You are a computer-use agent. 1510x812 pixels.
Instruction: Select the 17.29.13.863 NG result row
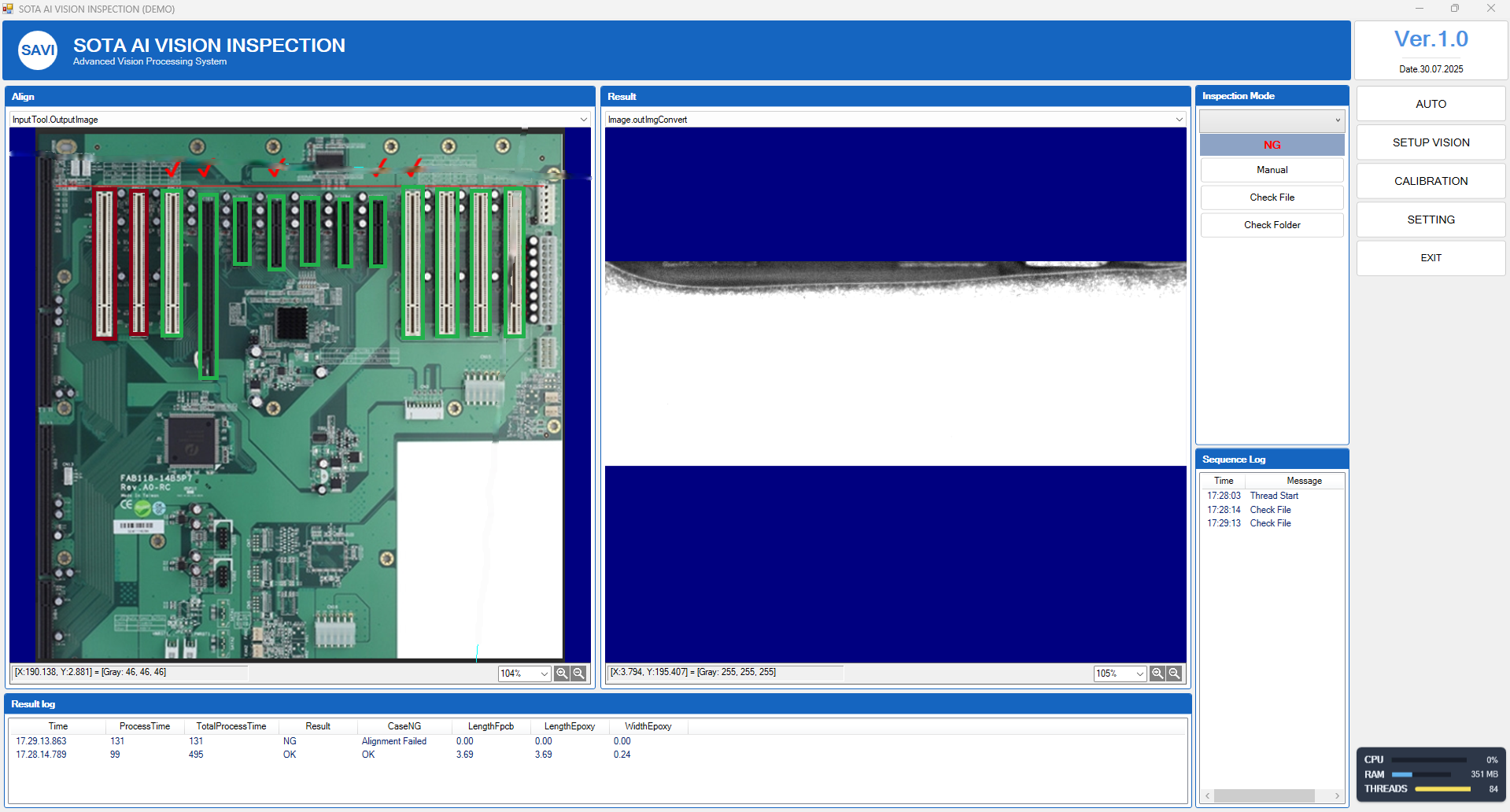click(x=596, y=741)
